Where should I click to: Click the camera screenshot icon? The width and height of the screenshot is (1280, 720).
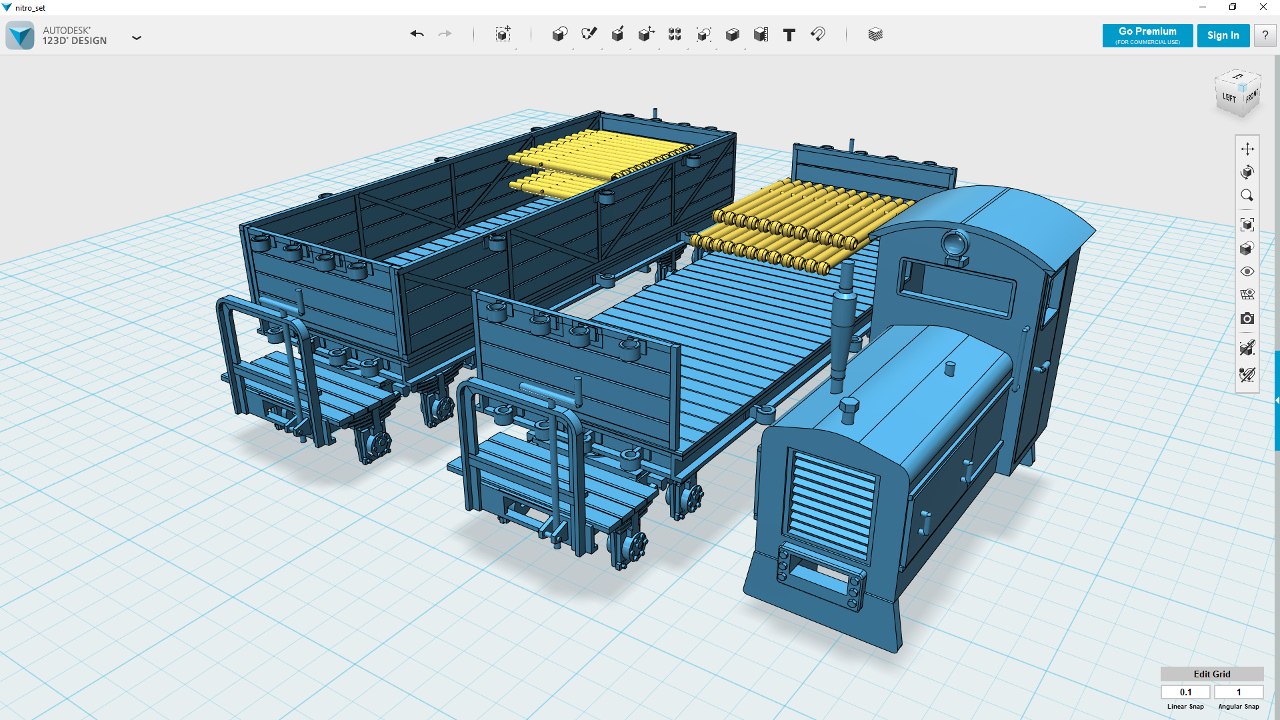(x=1247, y=318)
